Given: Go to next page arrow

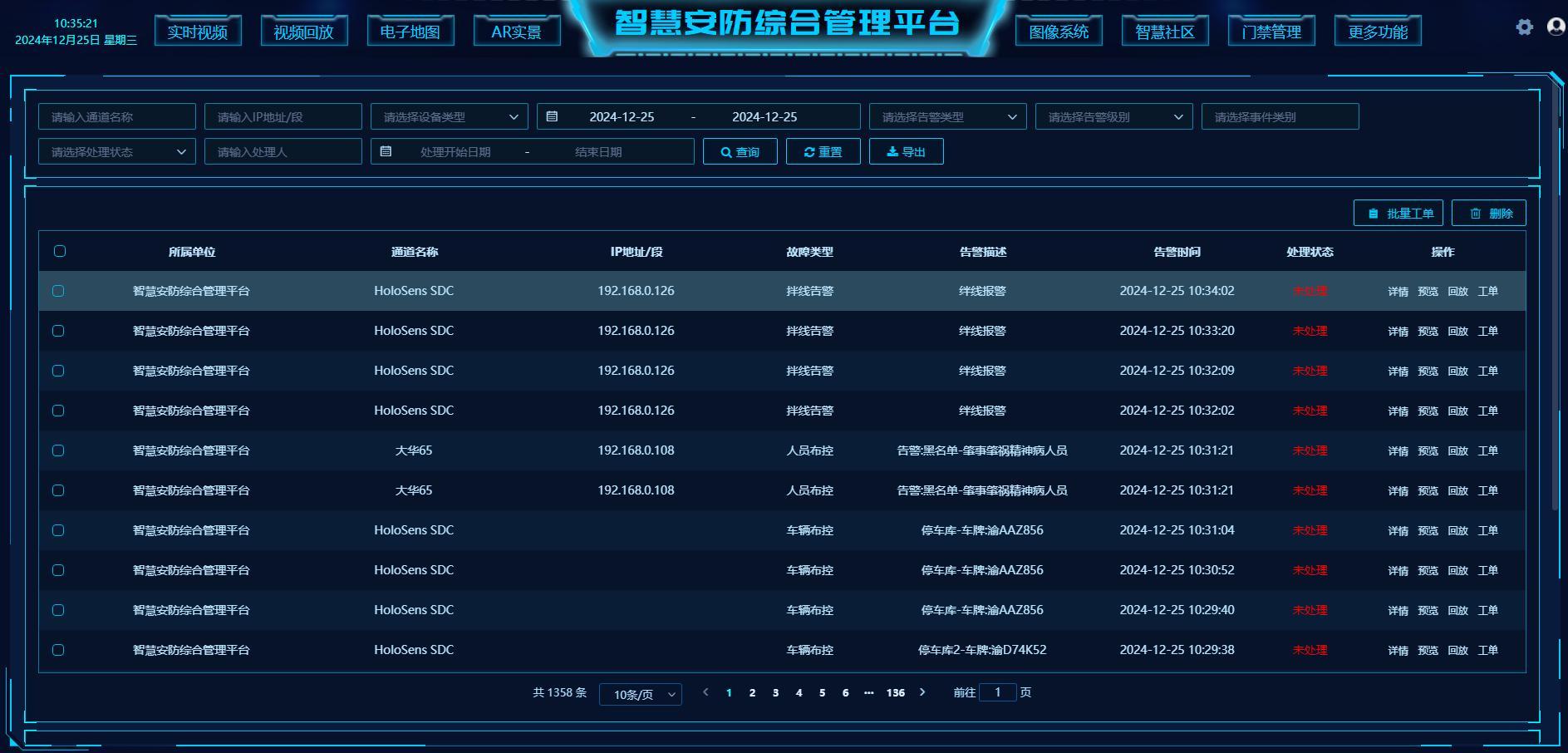Looking at the screenshot, I should pyautogui.click(x=922, y=691).
